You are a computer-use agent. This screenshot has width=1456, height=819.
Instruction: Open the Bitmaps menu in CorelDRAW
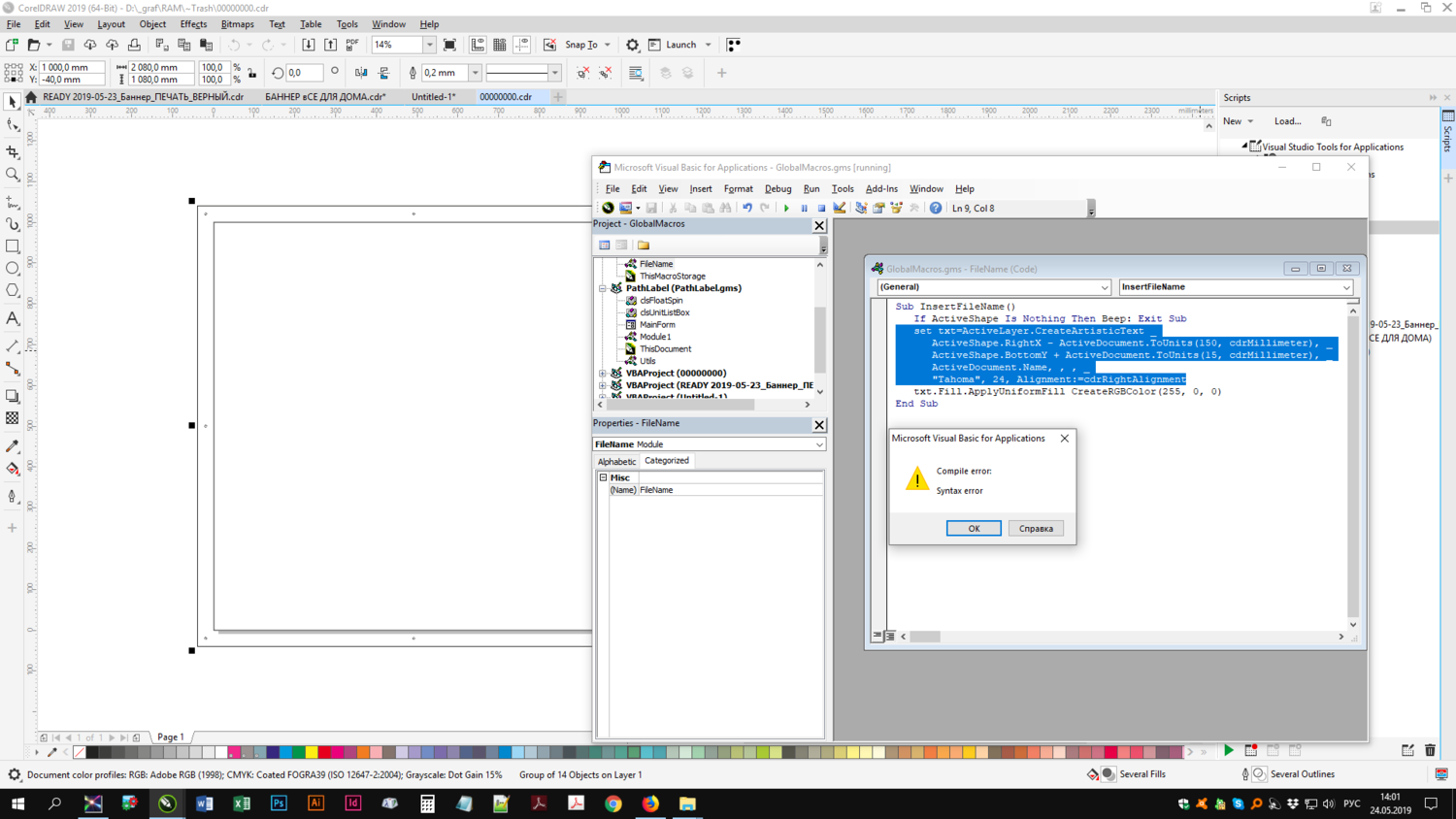tap(237, 24)
